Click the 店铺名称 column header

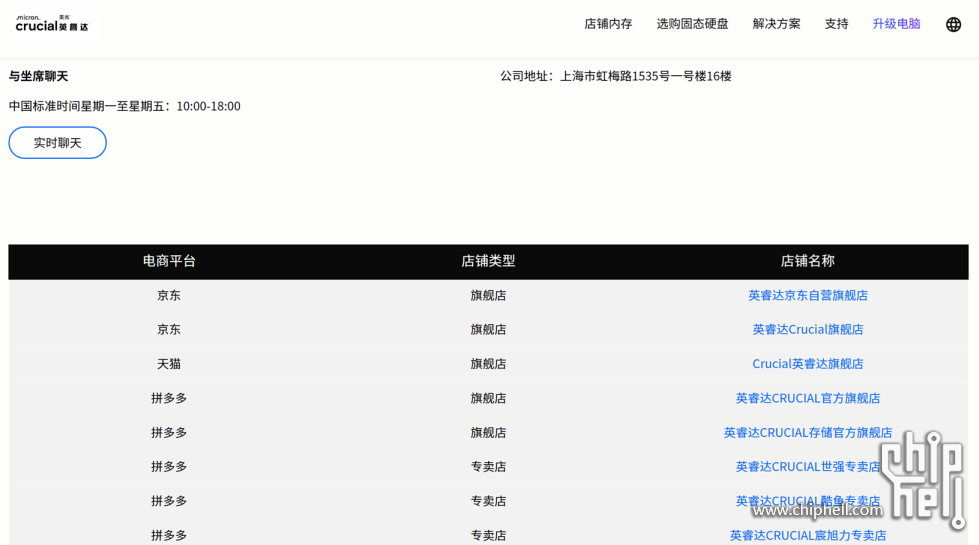(808, 261)
